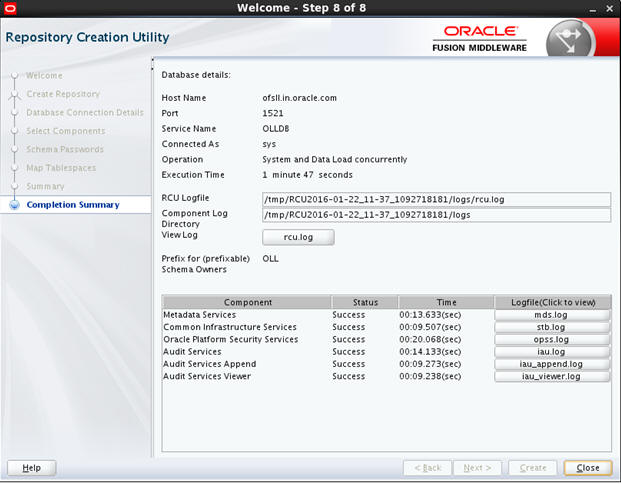Open the iau_viewer.log logfile
Screen dimensions: 621x484
click(x=552, y=377)
